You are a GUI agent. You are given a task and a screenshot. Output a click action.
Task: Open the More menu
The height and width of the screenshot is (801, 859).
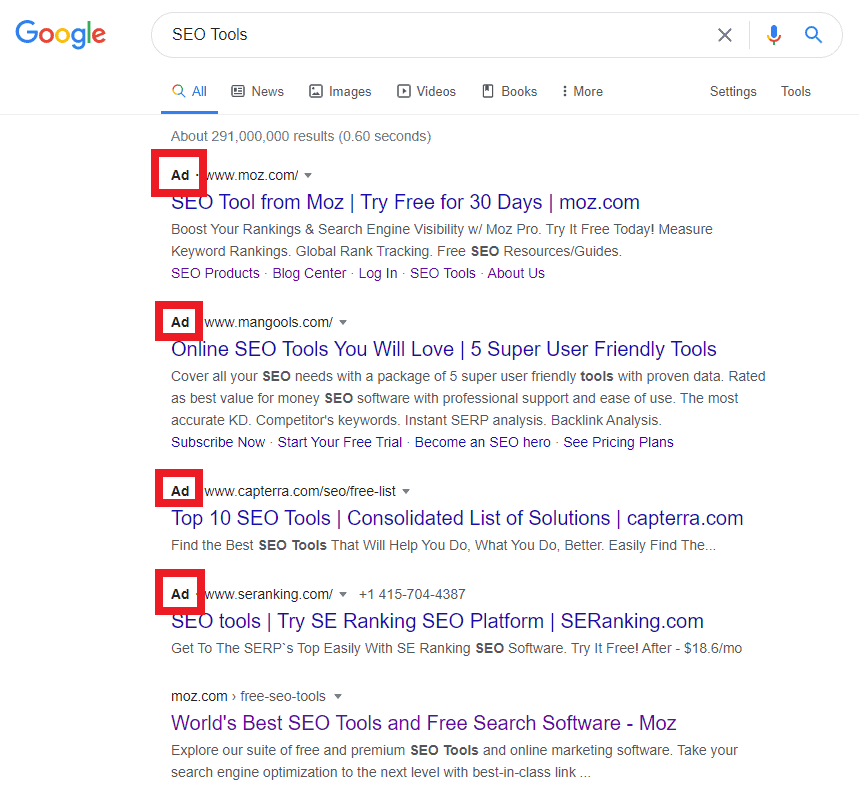pos(582,91)
